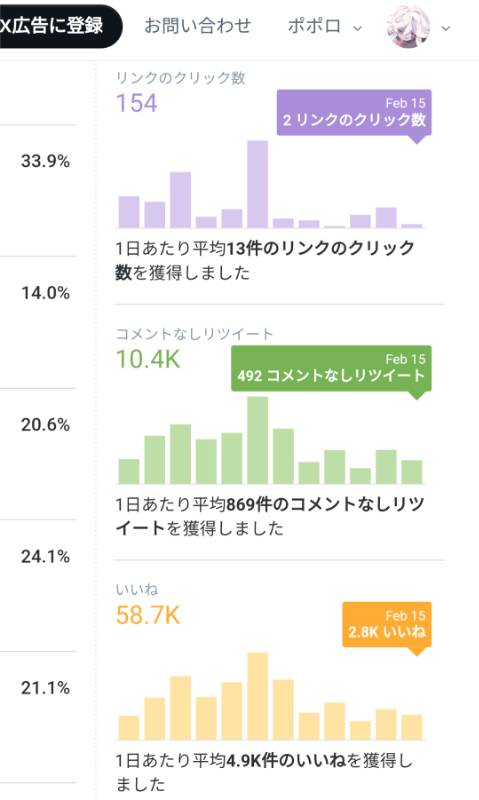Select the tallest purple link-clicks bar
479x800 pixels.
258,184
